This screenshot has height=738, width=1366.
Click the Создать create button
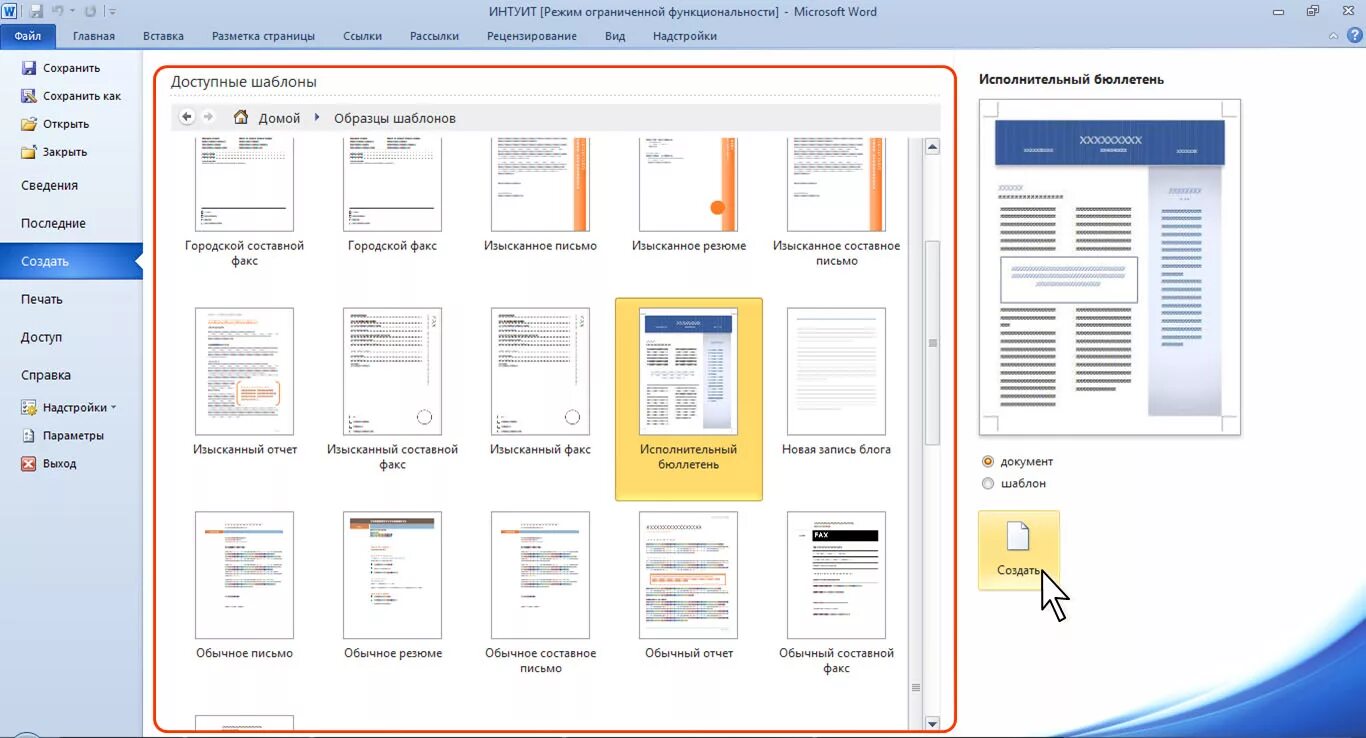coord(1018,550)
